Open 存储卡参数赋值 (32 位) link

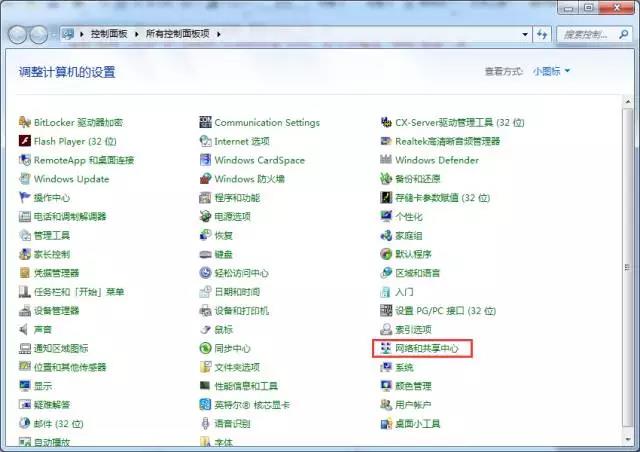click(x=442, y=198)
